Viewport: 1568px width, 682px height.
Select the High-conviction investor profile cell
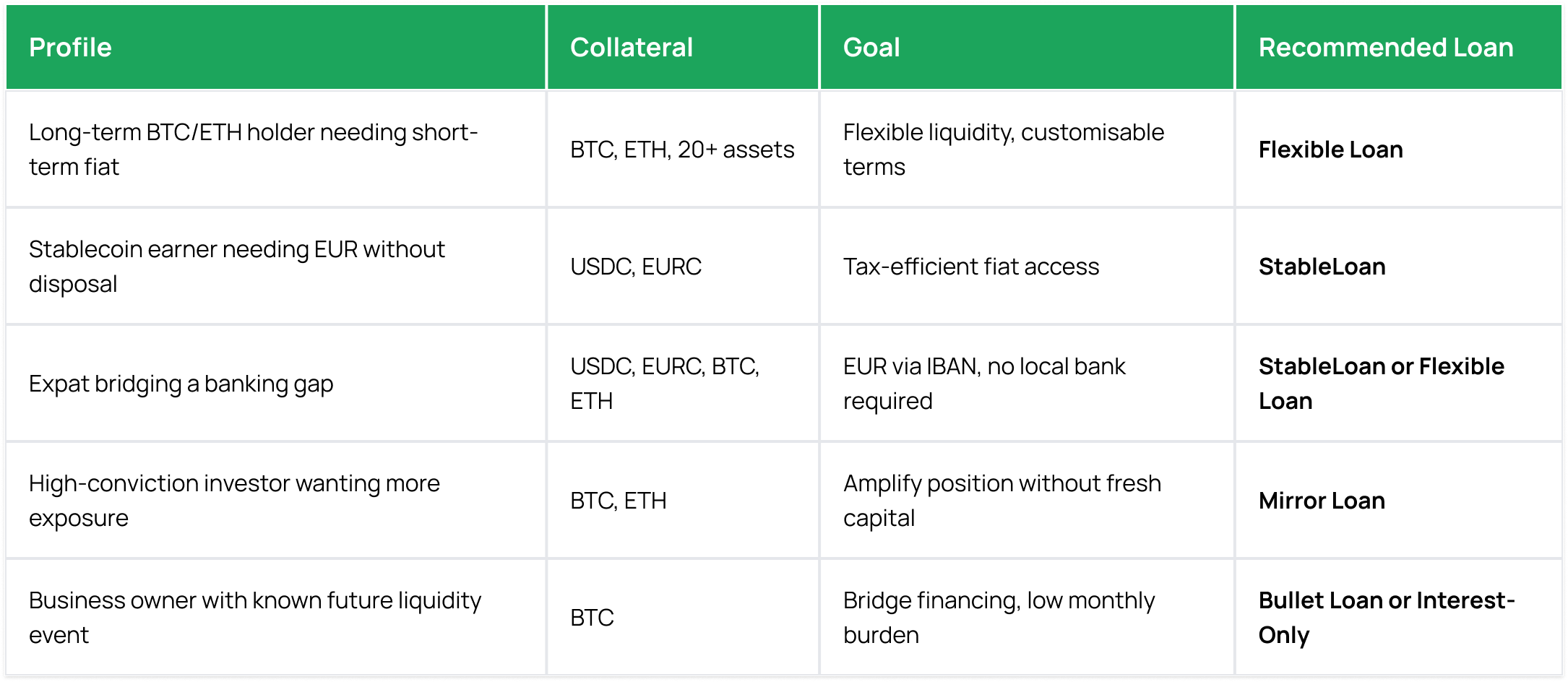(234, 501)
